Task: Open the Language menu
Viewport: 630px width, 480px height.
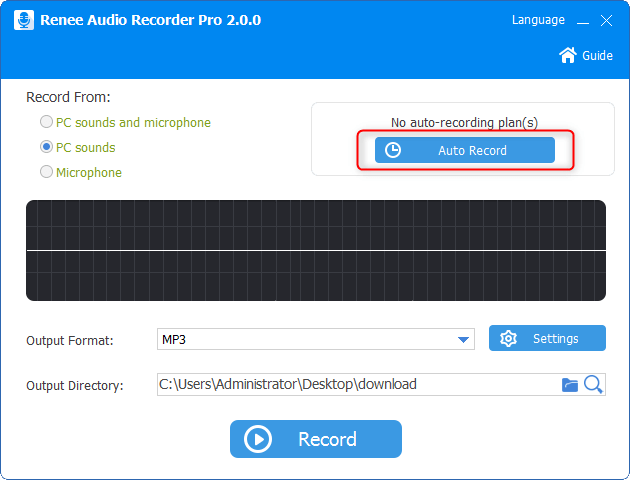Action: [x=538, y=20]
